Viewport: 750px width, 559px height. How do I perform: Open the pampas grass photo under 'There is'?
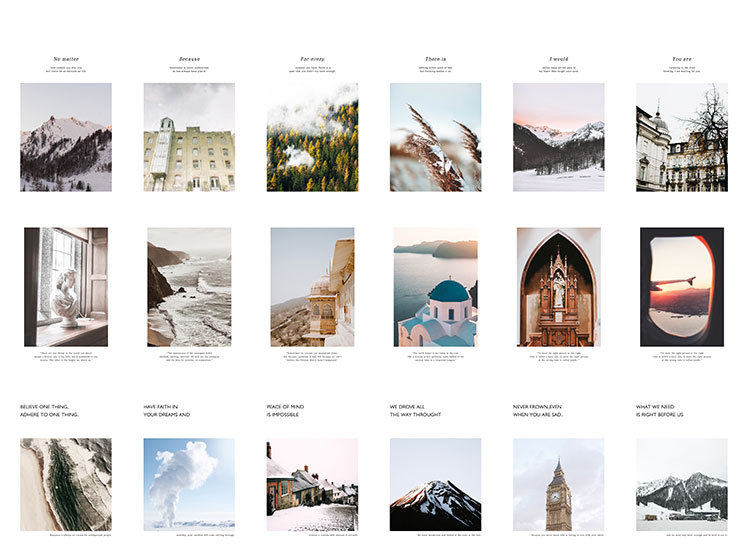click(x=436, y=137)
